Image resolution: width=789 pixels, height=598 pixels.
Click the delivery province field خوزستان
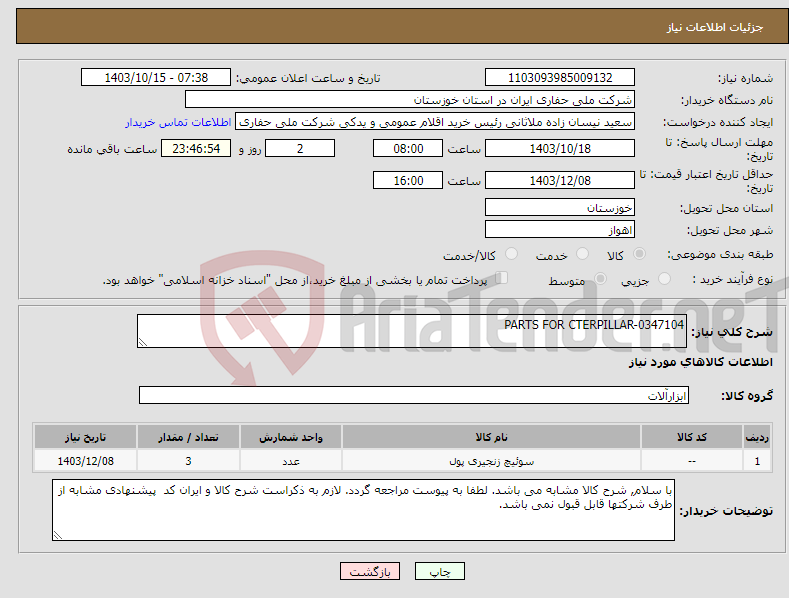[x=560, y=207]
